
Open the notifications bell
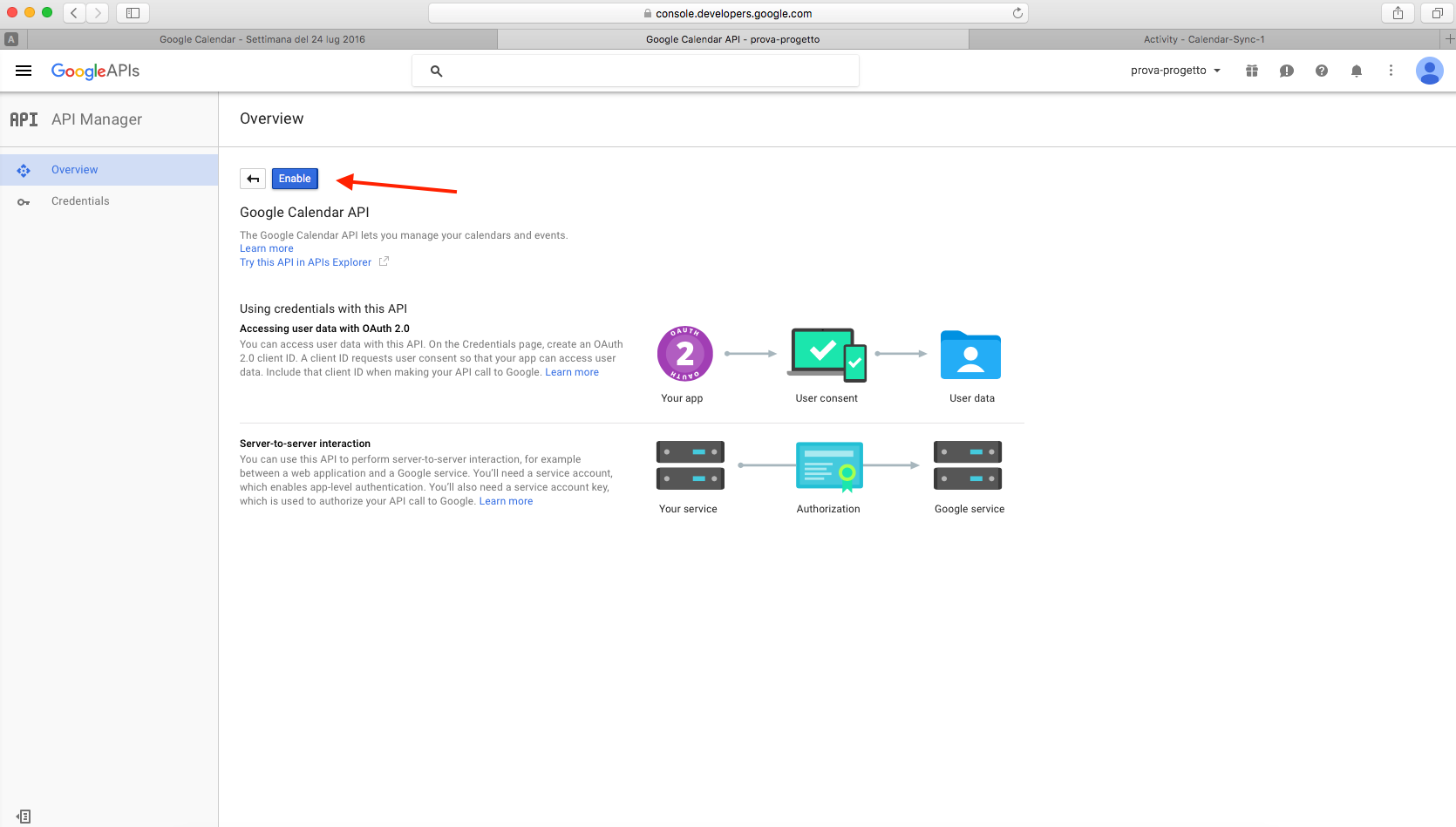coord(1357,71)
